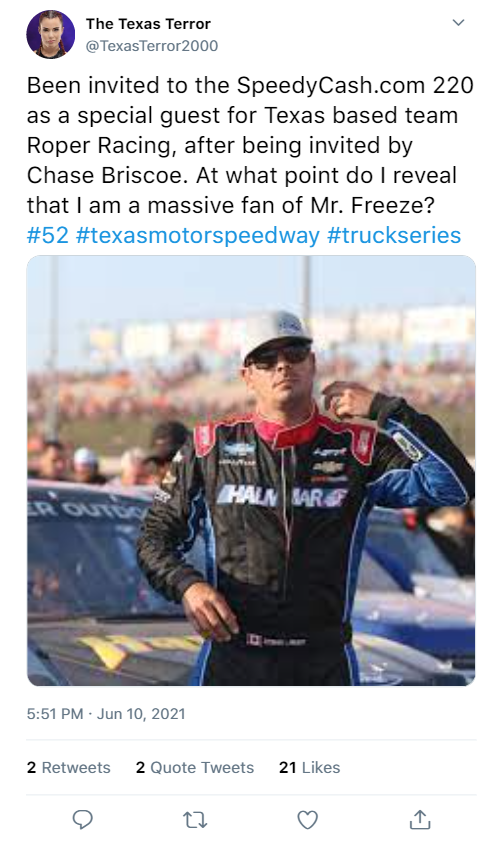Image resolution: width=480 pixels, height=844 pixels.
Task: Enlarge the attached race driver photo
Action: pos(251,470)
